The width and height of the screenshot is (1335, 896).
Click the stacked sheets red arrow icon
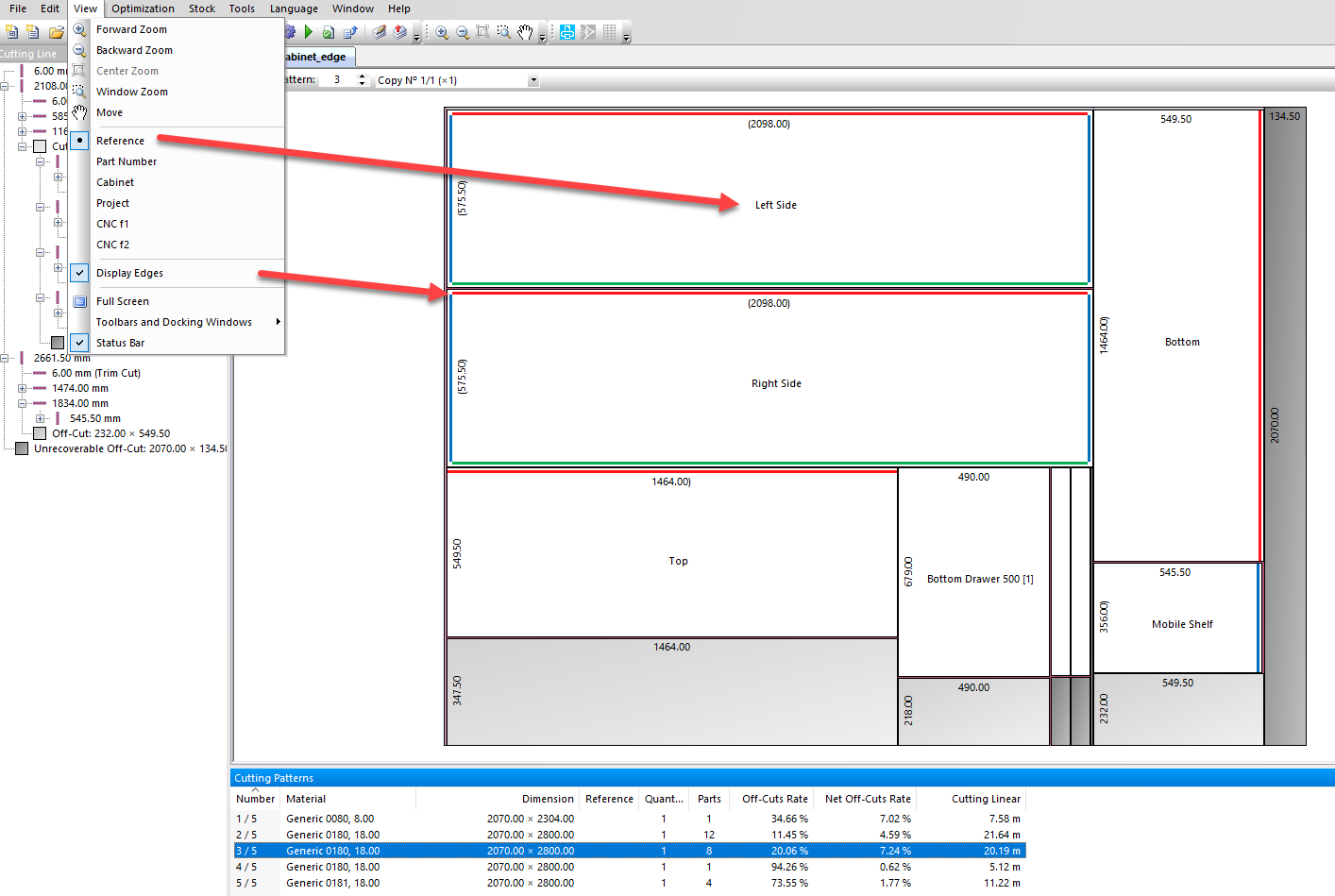coord(400,32)
